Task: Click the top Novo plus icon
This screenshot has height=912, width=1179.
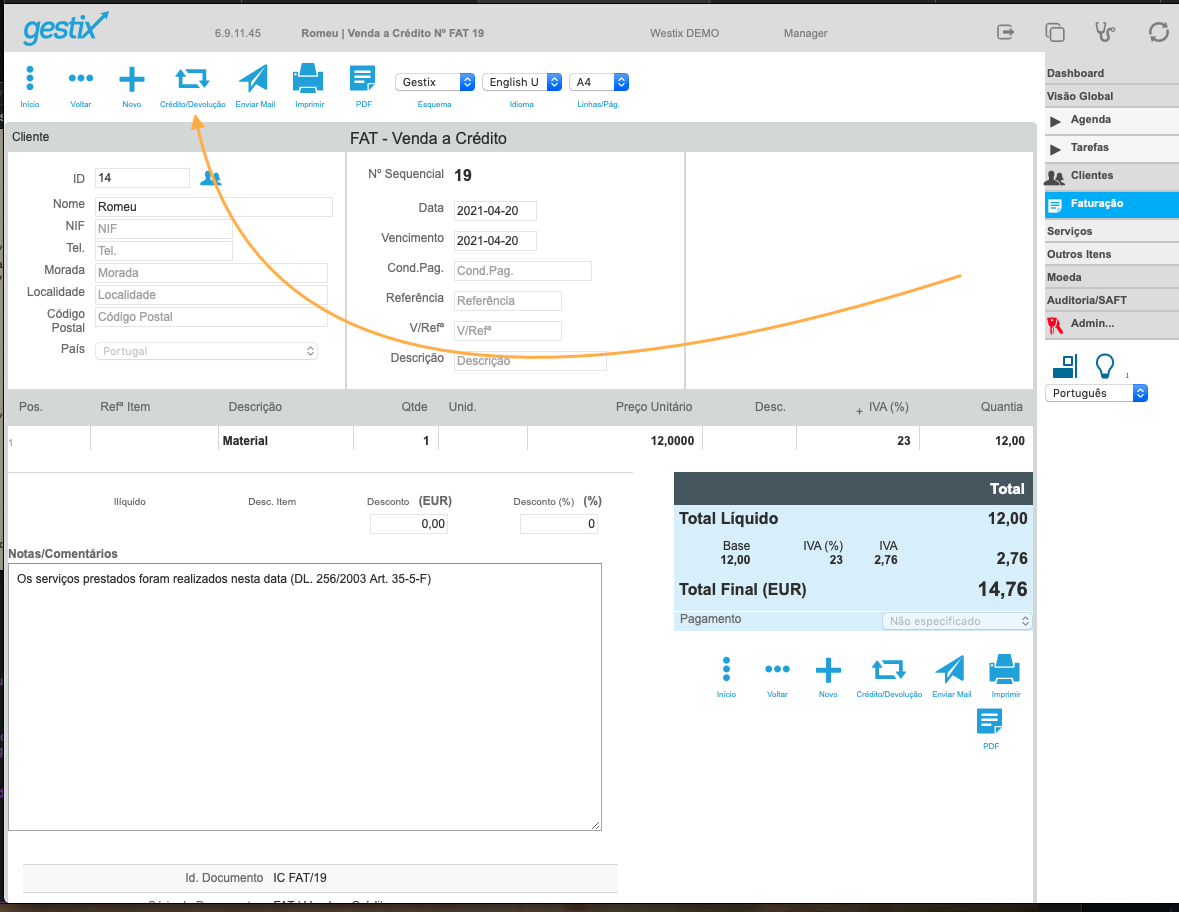Action: (x=132, y=79)
